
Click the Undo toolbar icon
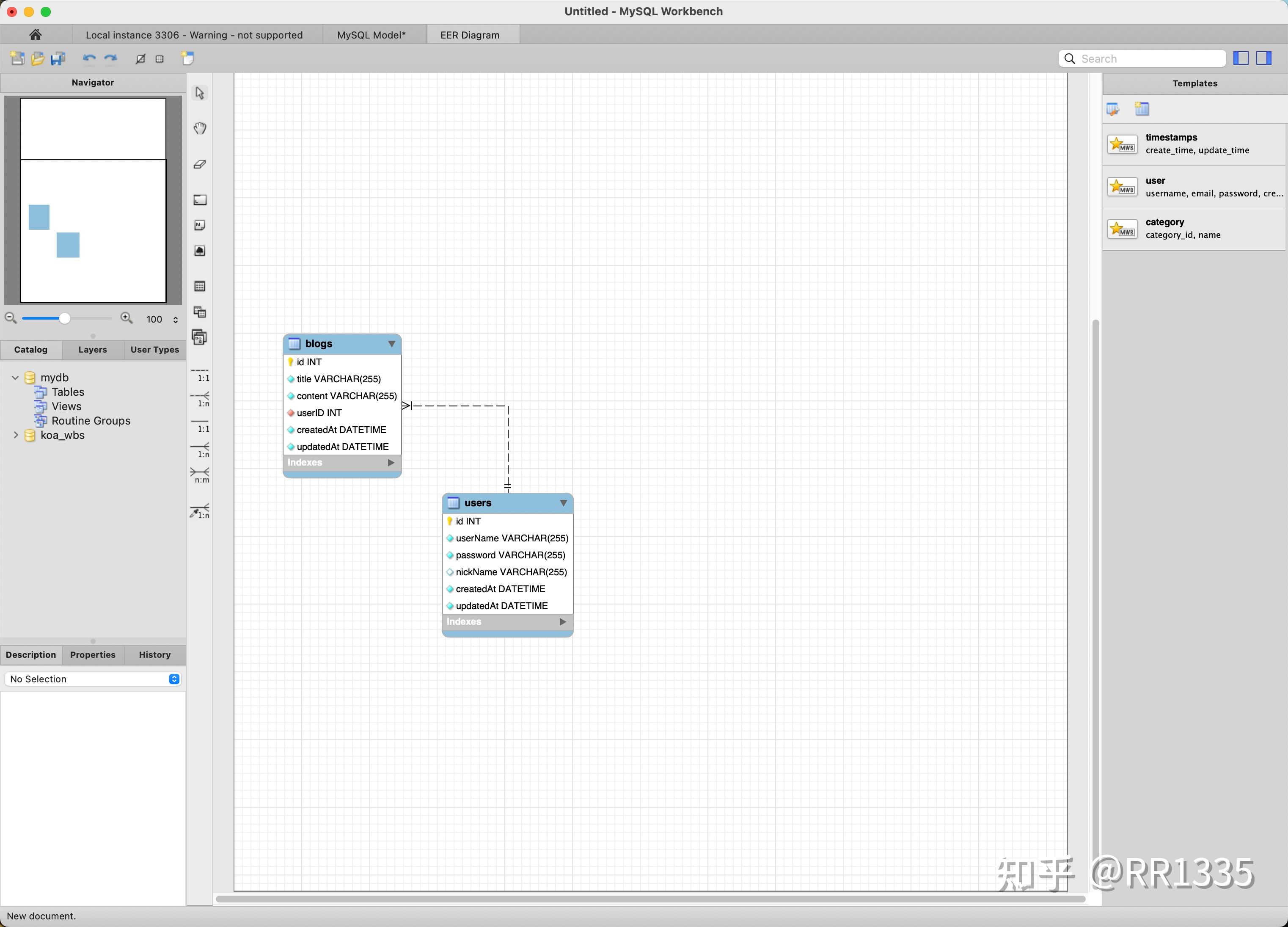point(89,58)
